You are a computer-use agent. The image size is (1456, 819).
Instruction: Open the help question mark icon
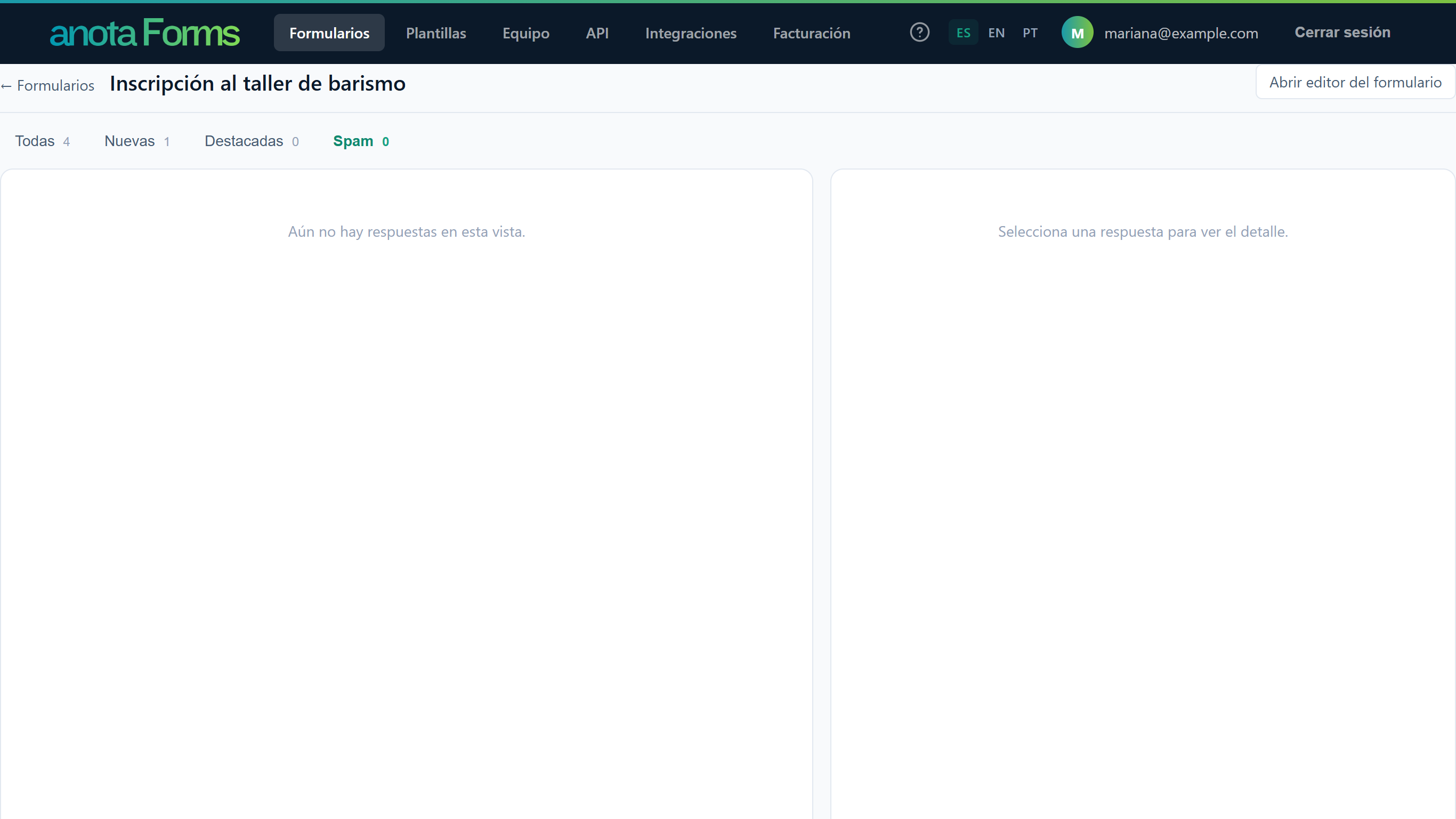(x=920, y=32)
